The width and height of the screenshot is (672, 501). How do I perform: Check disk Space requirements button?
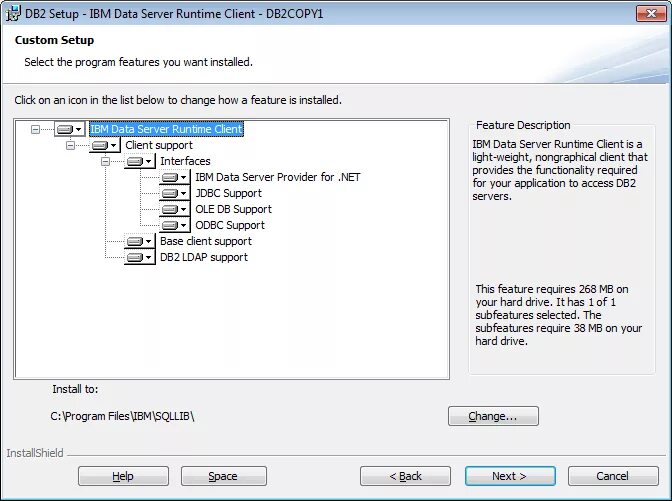pyautogui.click(x=224, y=476)
